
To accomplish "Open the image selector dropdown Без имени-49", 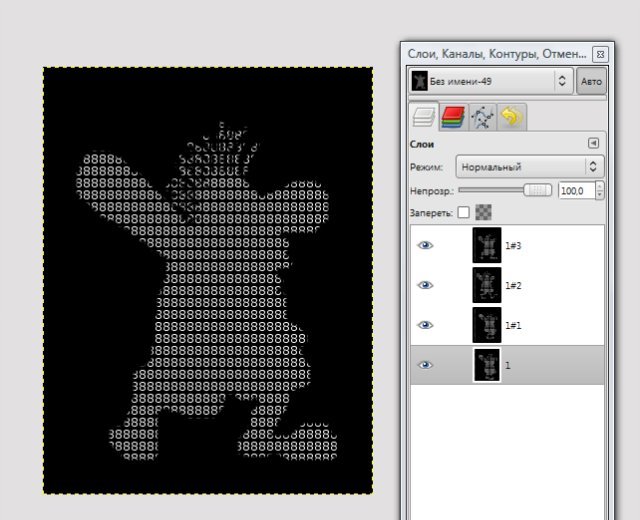I will click(x=491, y=81).
